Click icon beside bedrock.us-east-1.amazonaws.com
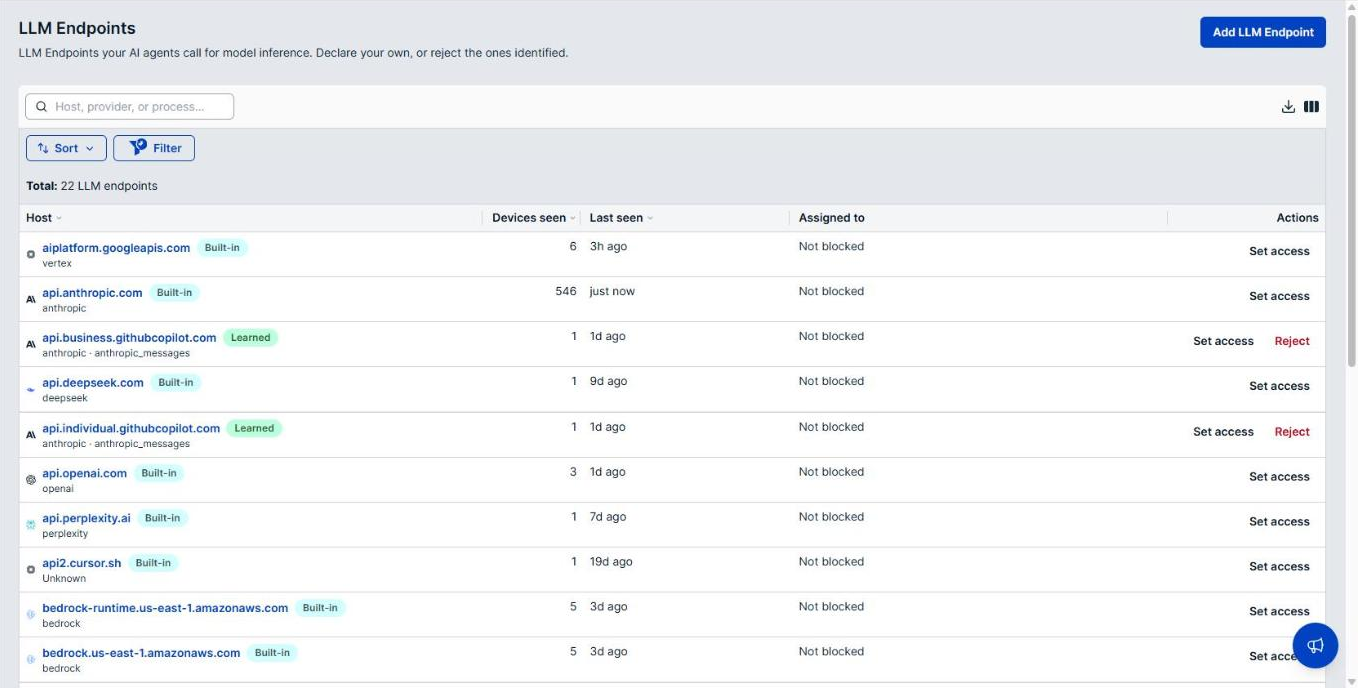The width and height of the screenshot is (1358, 688). 31,659
